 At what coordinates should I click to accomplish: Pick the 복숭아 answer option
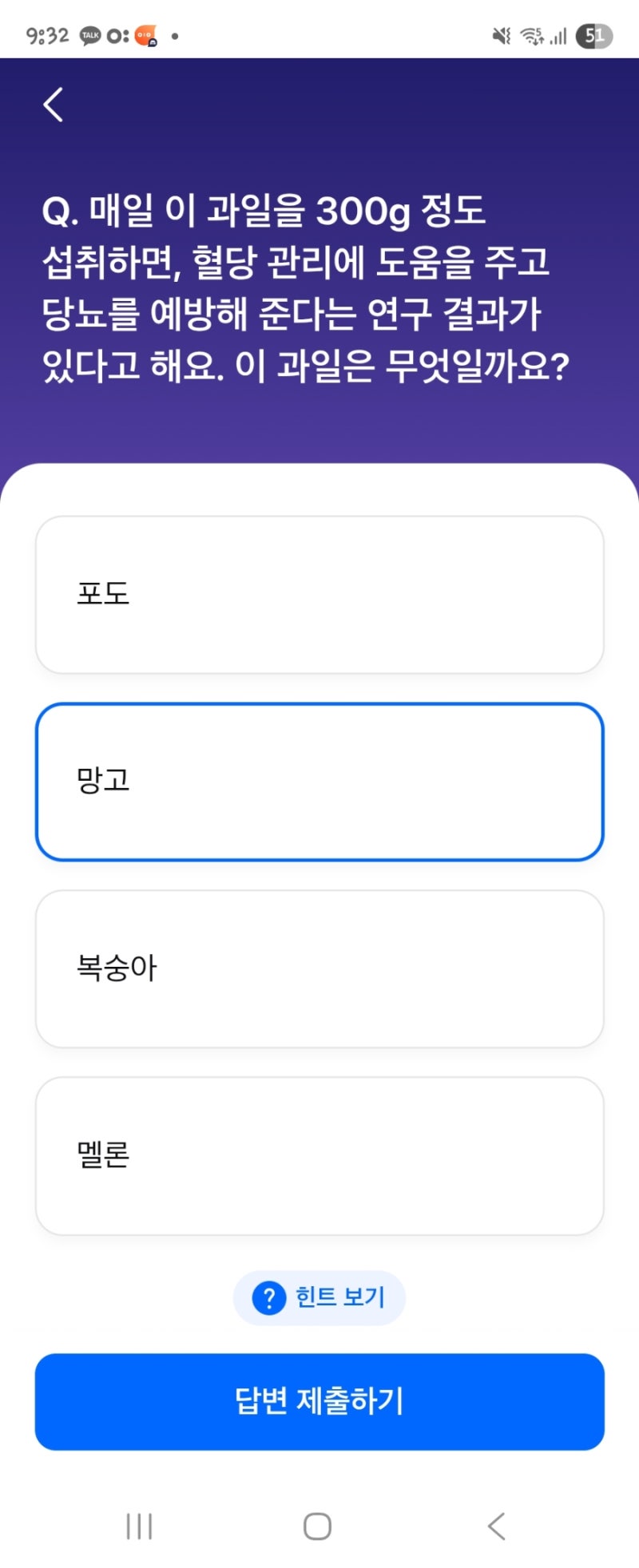tap(319, 968)
